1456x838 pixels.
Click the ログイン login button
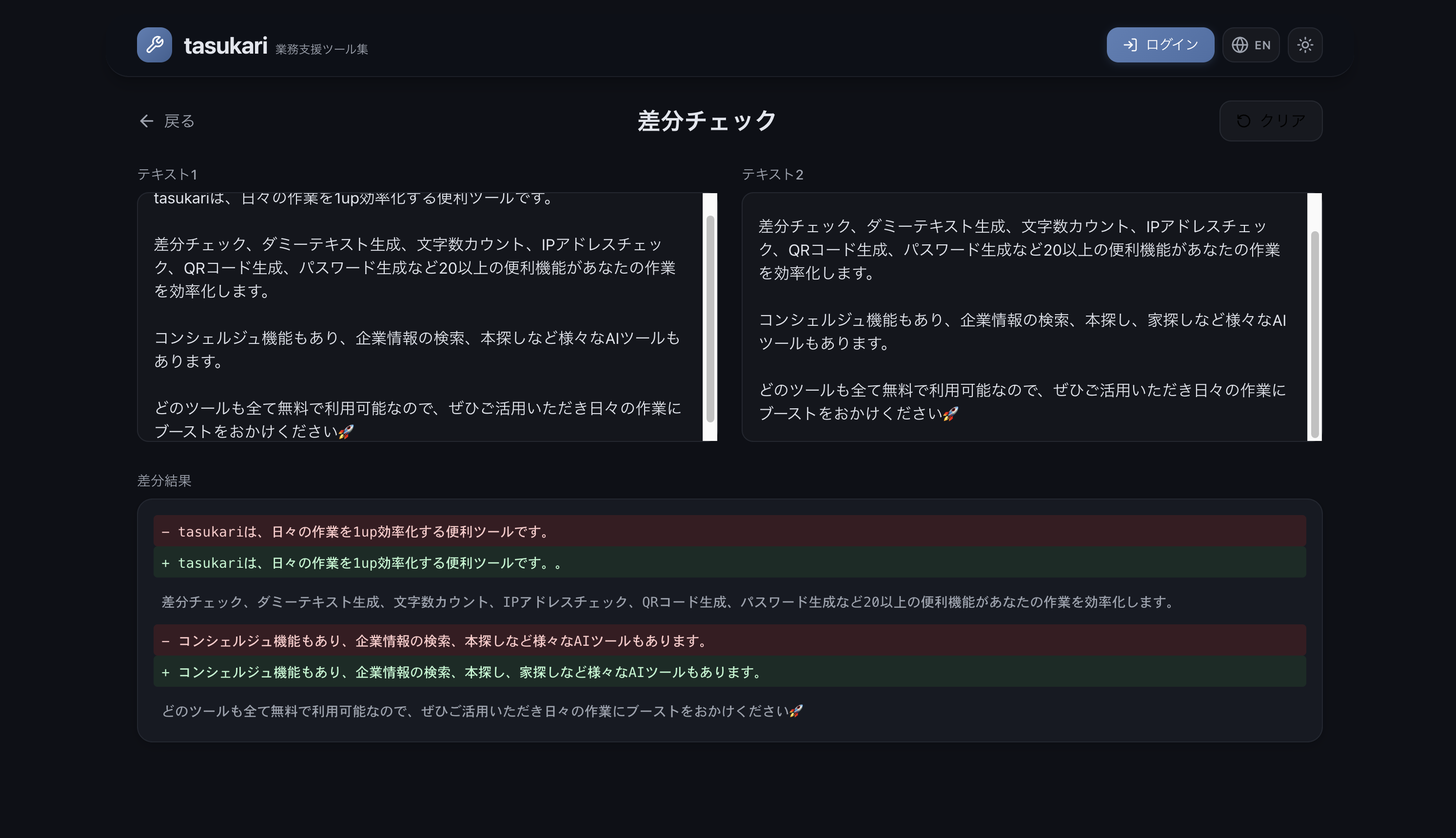tap(1160, 45)
